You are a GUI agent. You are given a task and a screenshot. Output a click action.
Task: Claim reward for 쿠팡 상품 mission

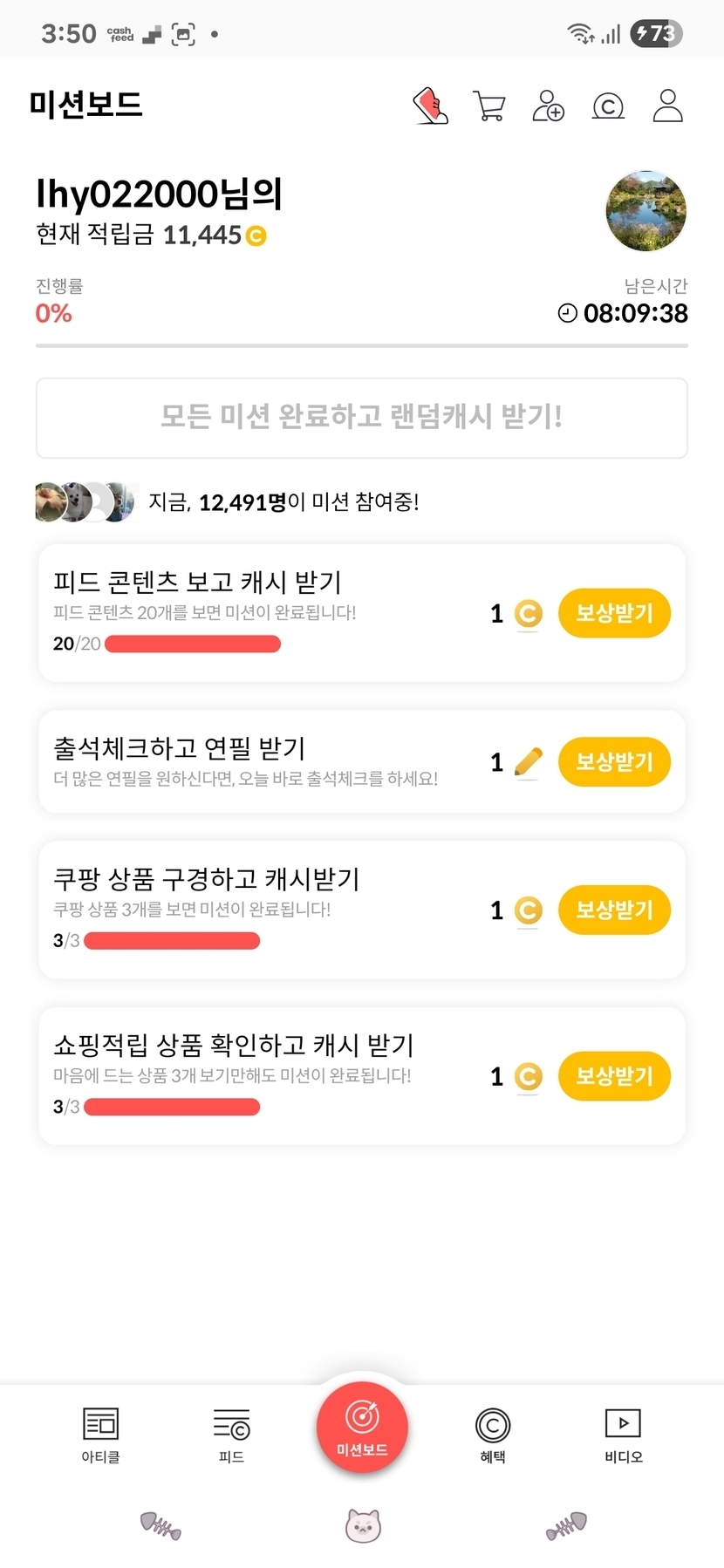pyautogui.click(x=614, y=910)
